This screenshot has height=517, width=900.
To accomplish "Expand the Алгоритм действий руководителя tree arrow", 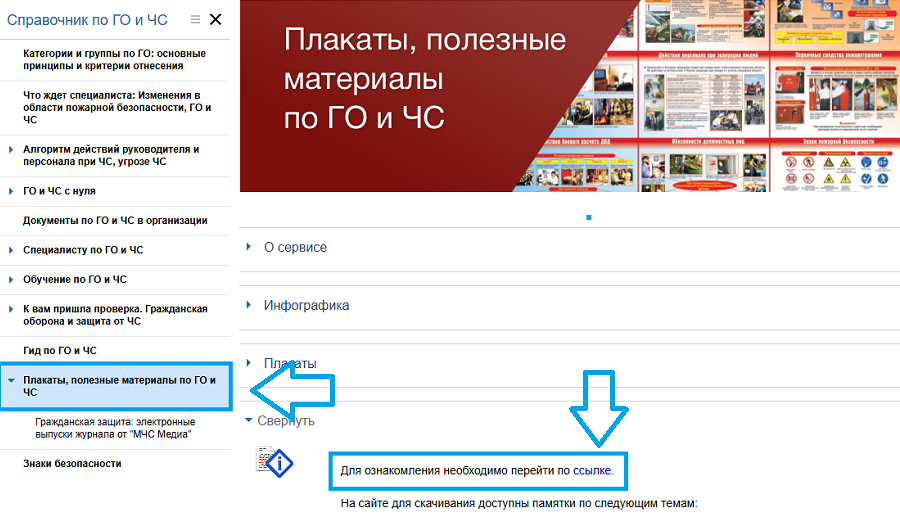I will (x=11, y=150).
